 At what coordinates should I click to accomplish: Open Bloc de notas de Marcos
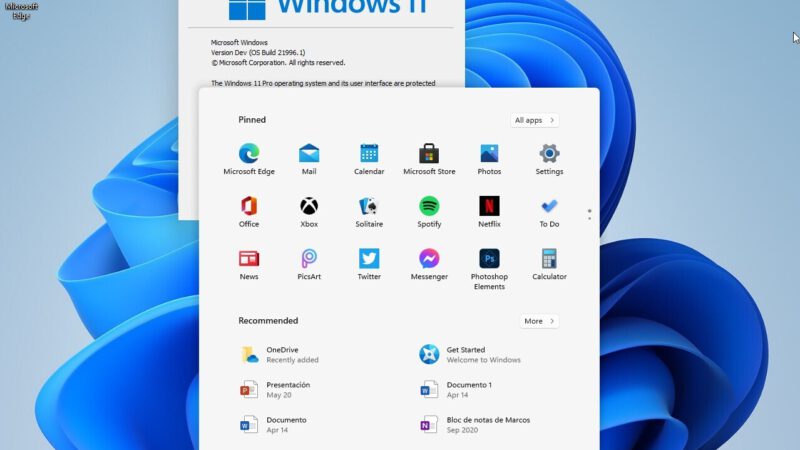pyautogui.click(x=474, y=424)
